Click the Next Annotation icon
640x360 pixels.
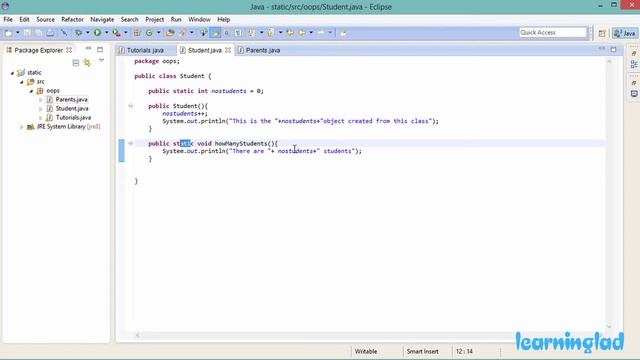point(252,33)
